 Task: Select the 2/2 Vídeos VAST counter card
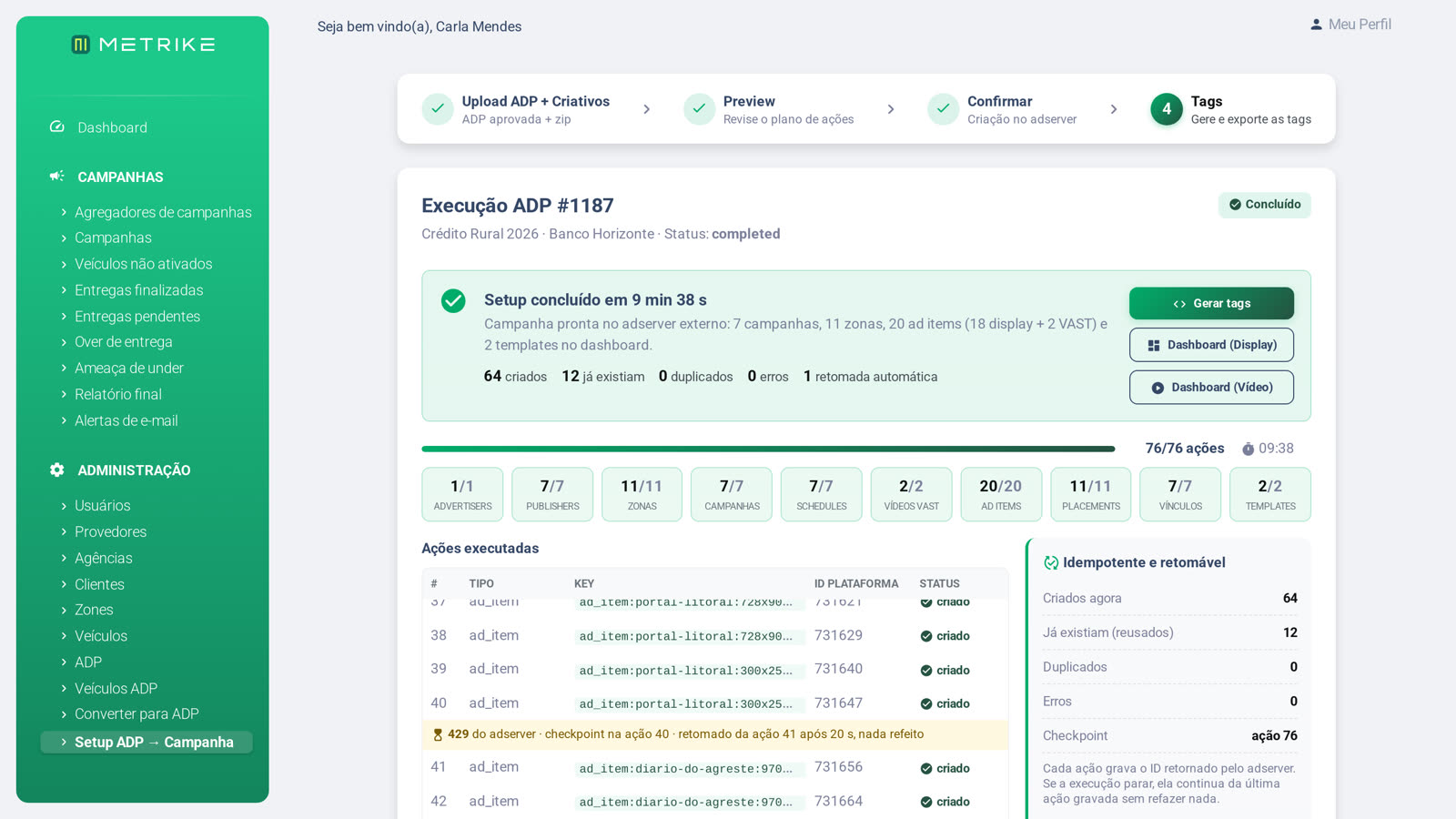point(911,494)
